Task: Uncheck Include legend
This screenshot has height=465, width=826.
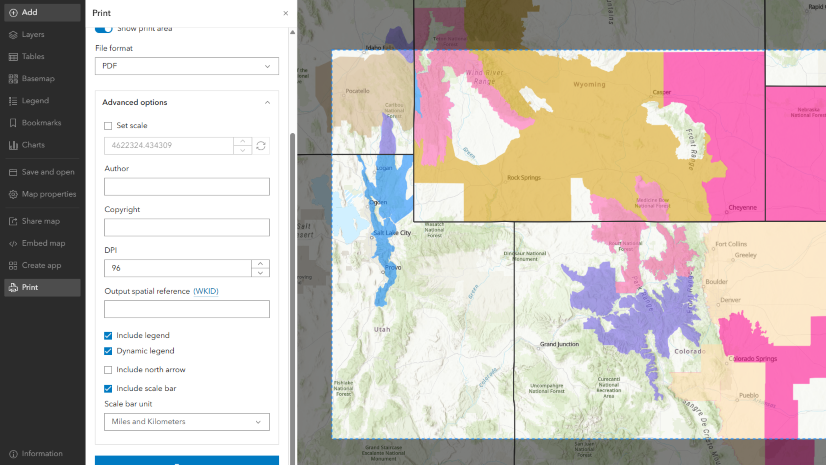Action: [x=108, y=335]
